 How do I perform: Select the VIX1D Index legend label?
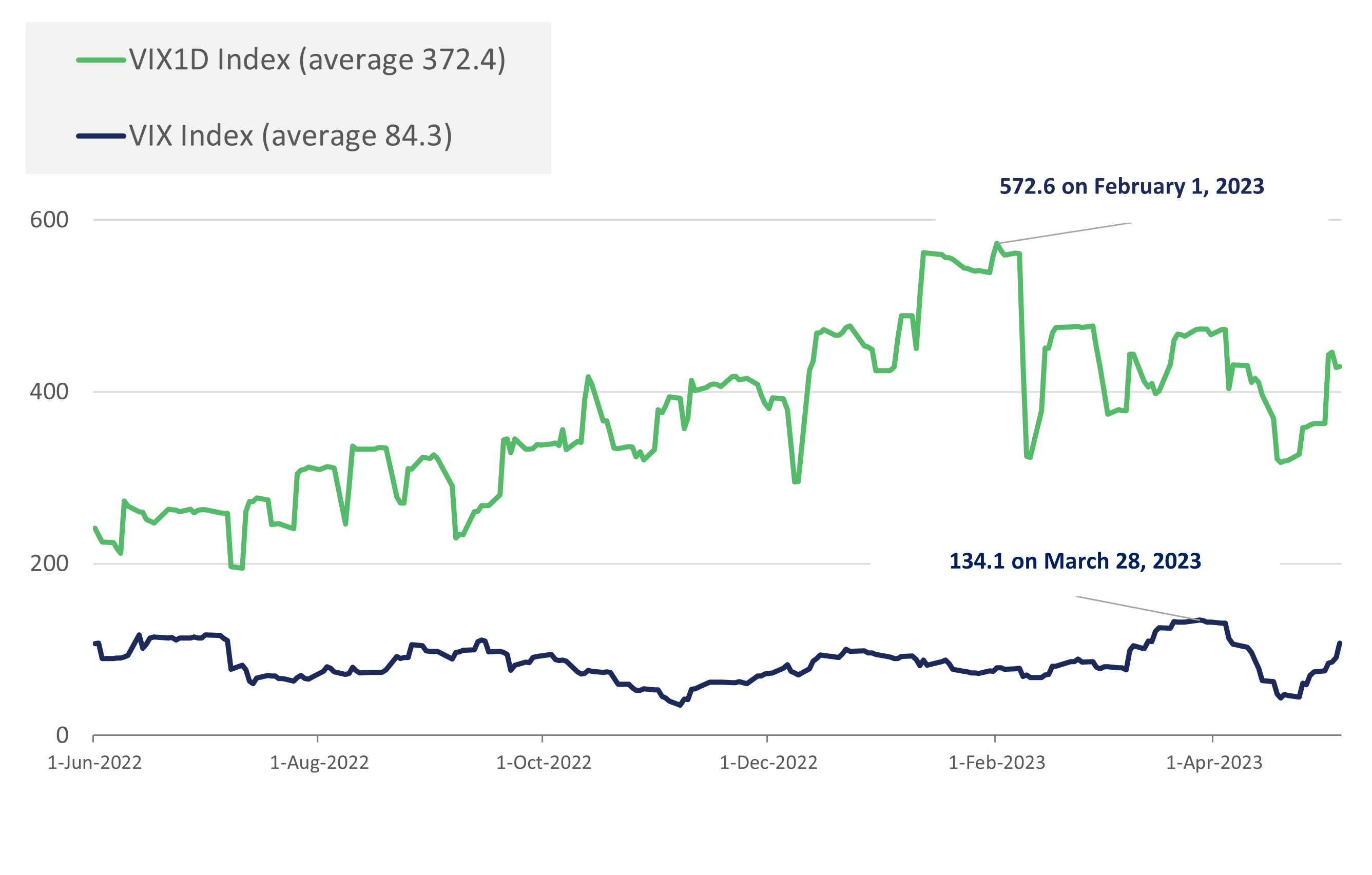317,60
